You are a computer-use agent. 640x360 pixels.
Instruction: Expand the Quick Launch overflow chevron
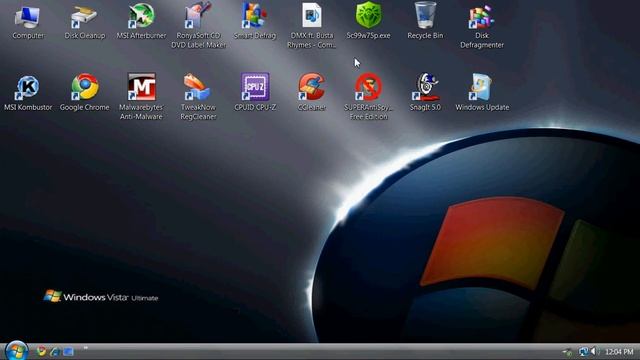[86, 348]
